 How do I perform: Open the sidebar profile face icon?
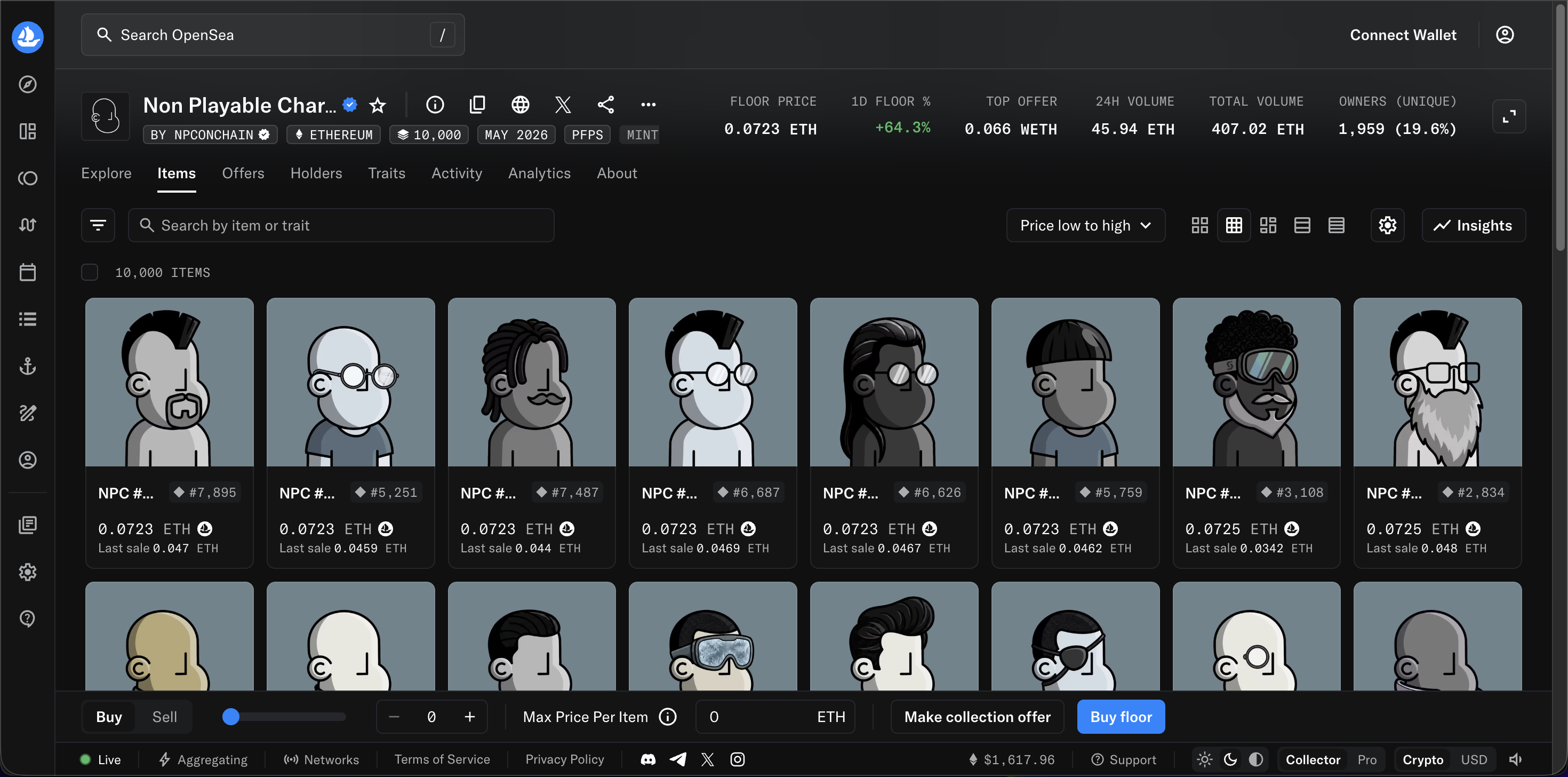27,460
